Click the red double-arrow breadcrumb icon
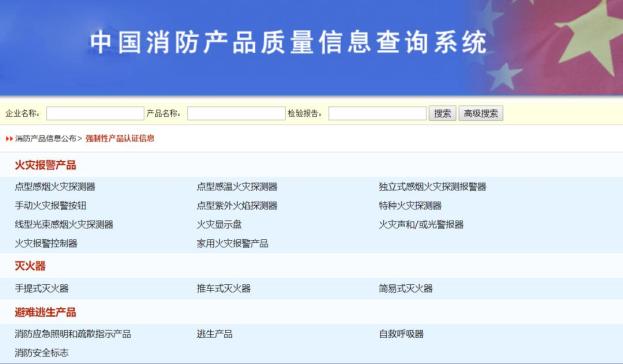 pyautogui.click(x=9, y=139)
